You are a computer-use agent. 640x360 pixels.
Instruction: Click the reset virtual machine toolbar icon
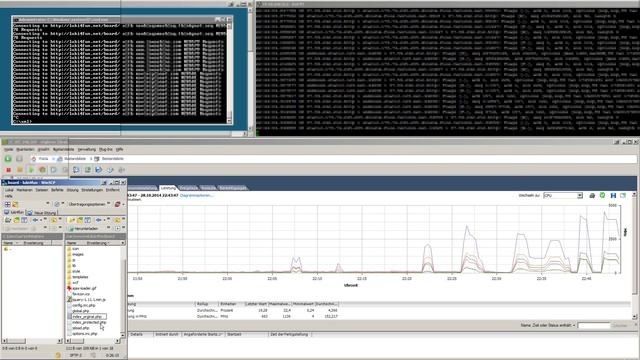click(42, 170)
